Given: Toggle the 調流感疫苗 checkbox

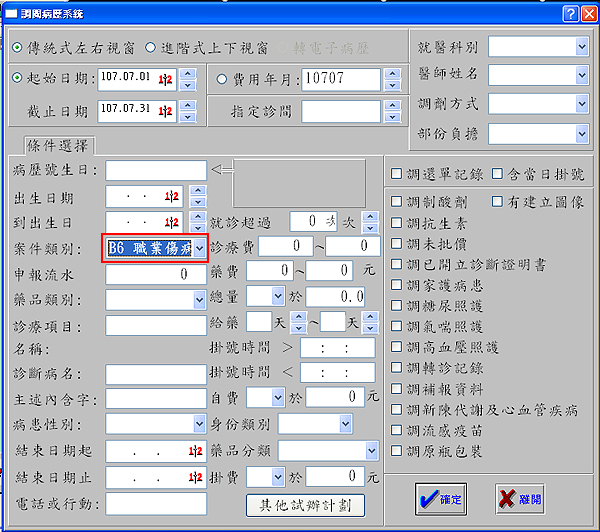Looking at the screenshot, I should coord(398,431).
